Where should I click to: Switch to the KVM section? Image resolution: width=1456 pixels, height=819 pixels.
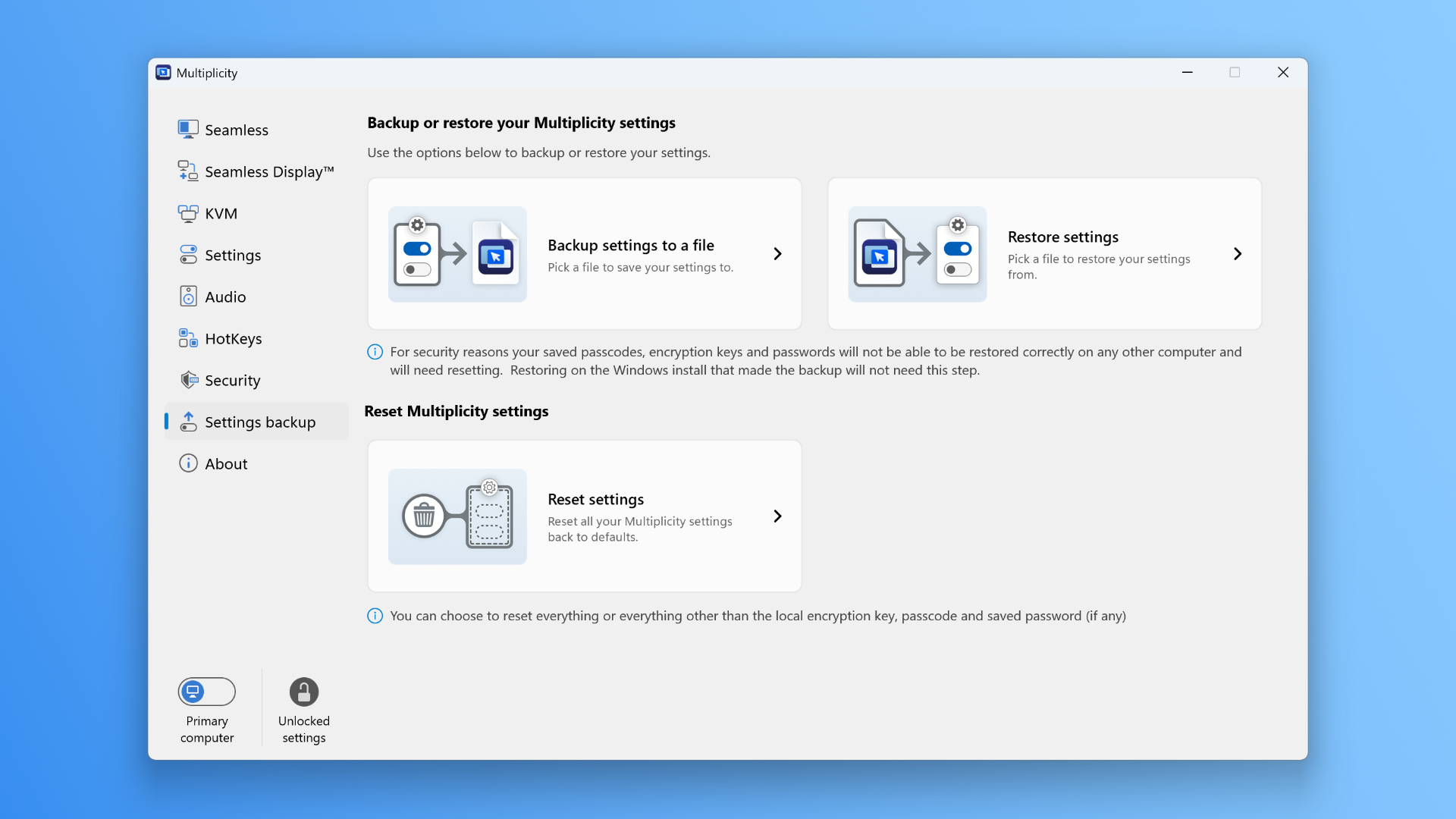[x=256, y=213]
